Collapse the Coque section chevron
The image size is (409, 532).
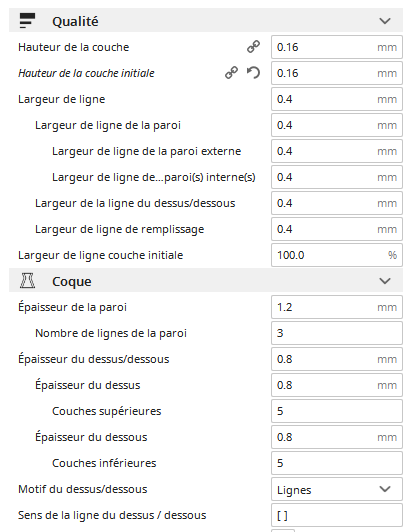[385, 281]
